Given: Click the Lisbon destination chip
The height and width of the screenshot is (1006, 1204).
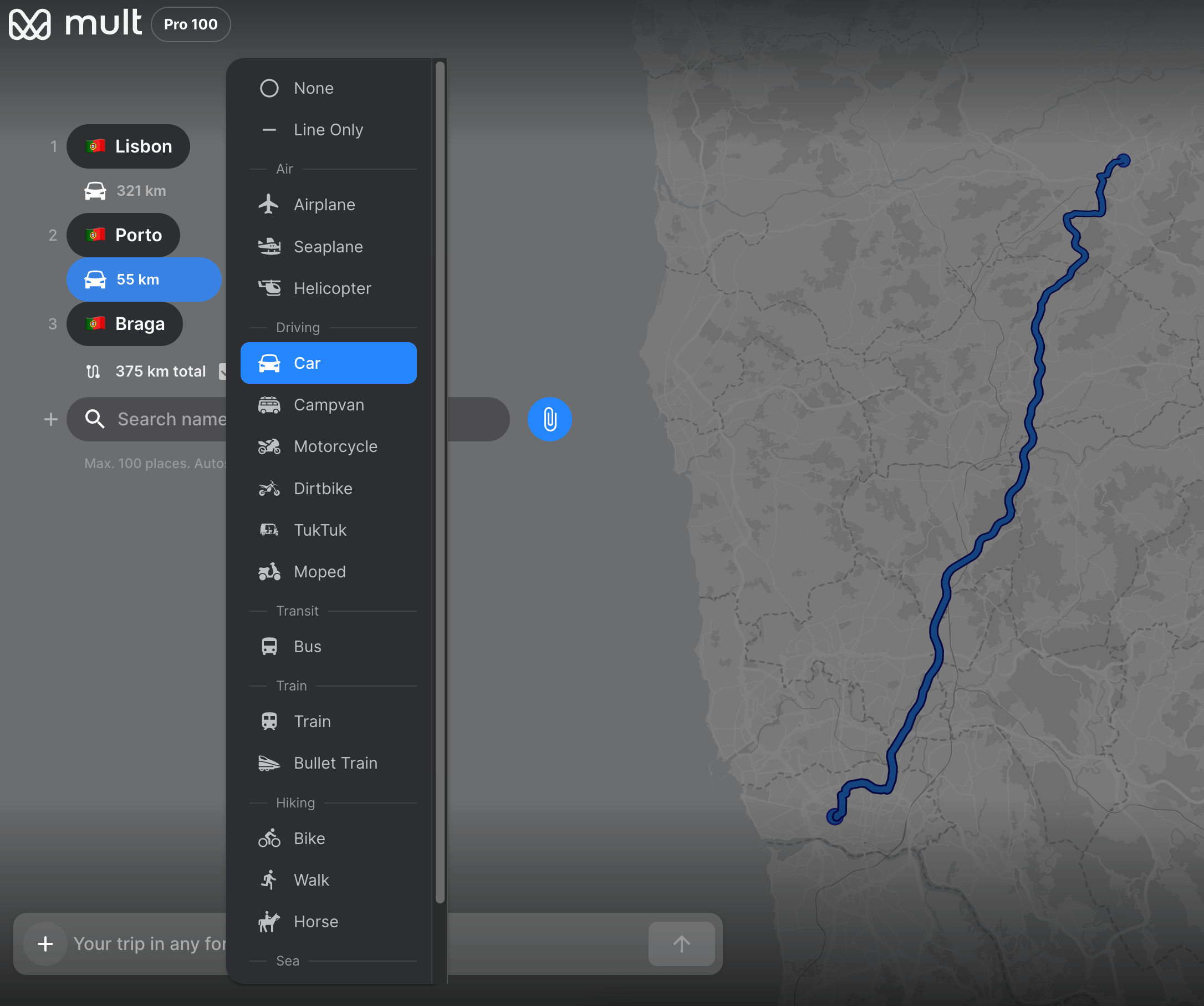Looking at the screenshot, I should [x=129, y=146].
